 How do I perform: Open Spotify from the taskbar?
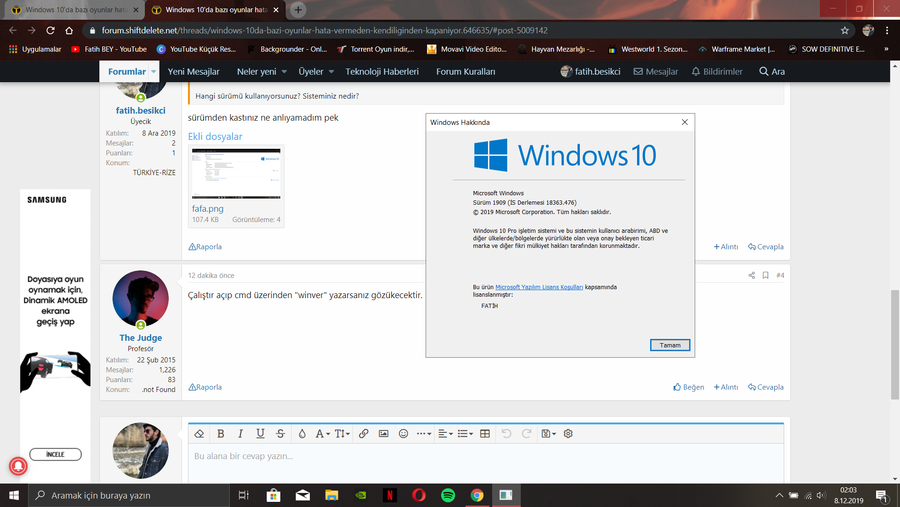pos(448,495)
